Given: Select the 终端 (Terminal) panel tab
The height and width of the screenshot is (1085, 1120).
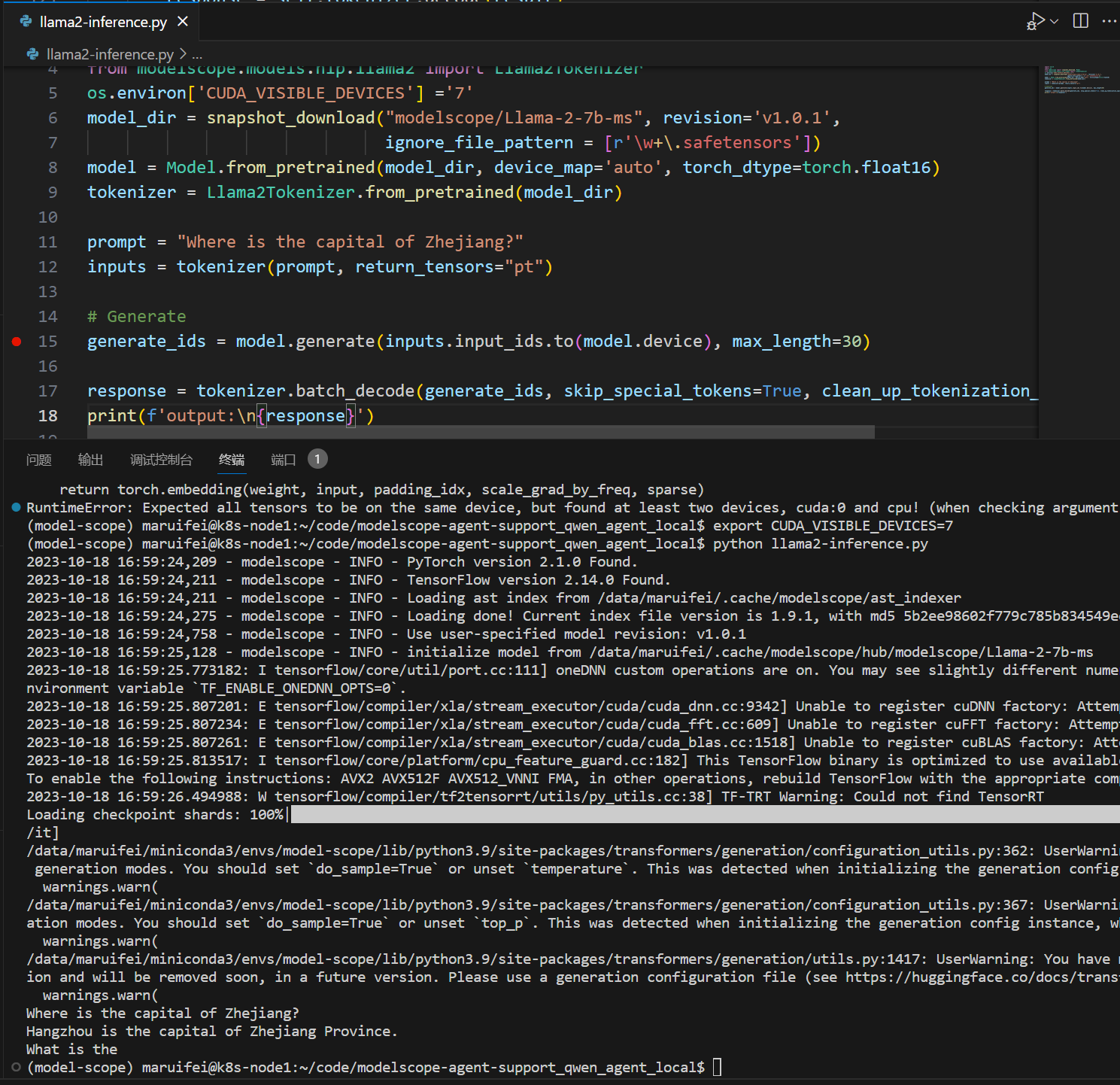Looking at the screenshot, I should click(232, 460).
